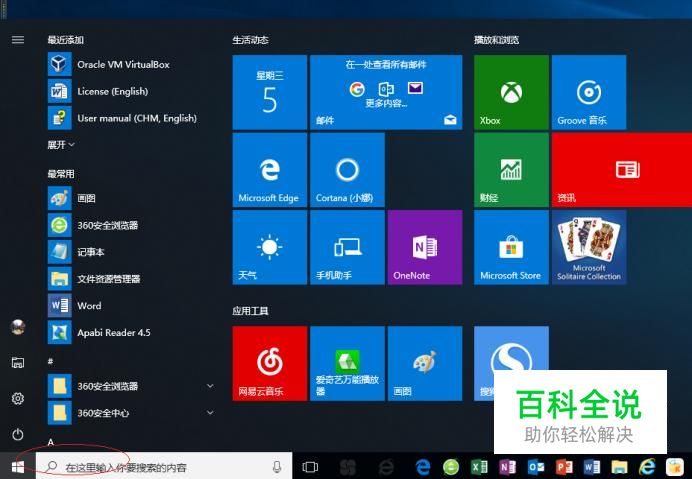This screenshot has height=479, width=692.
Task: Launch the Microsoft Edge tile
Action: 270,170
